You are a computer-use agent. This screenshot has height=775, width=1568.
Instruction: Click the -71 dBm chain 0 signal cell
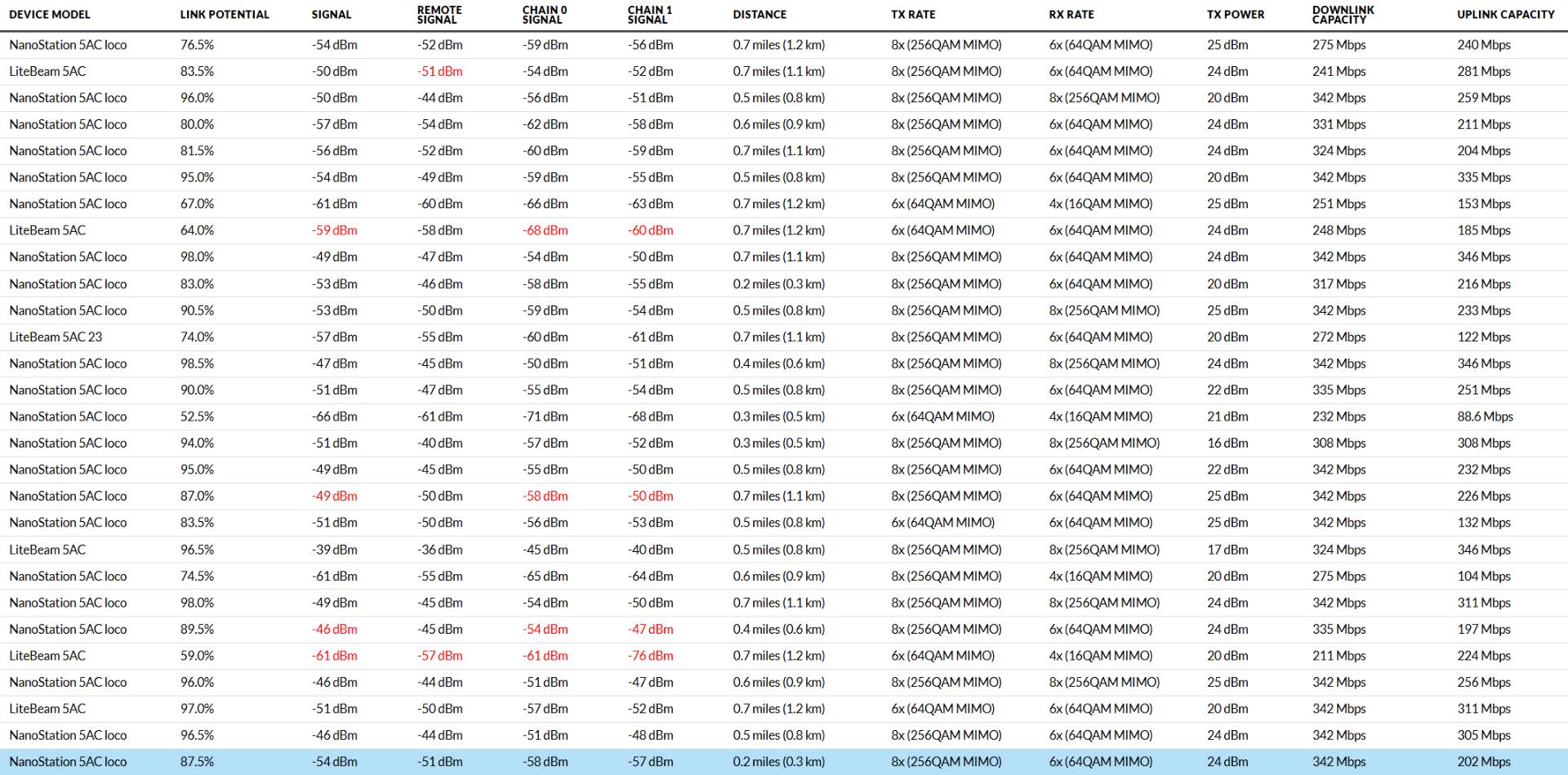tap(546, 417)
